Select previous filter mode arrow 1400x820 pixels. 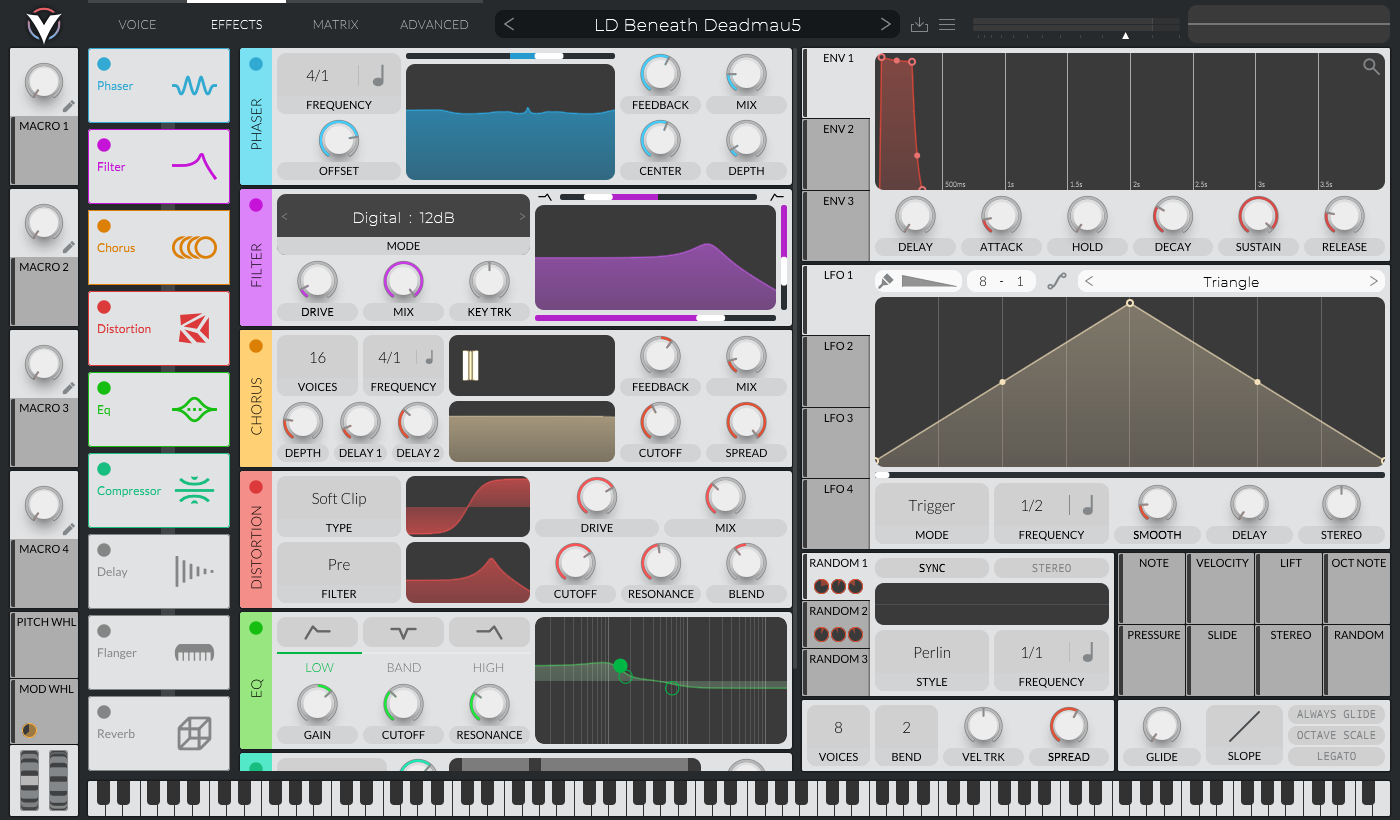[285, 217]
